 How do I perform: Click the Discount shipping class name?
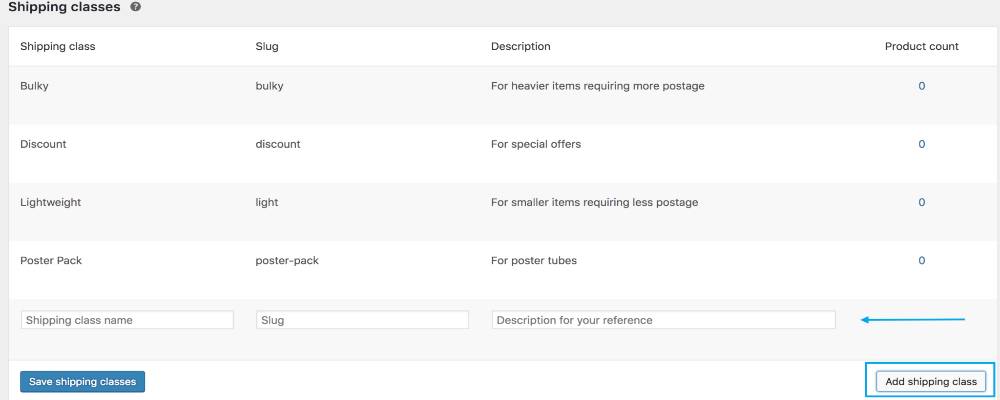(x=43, y=144)
